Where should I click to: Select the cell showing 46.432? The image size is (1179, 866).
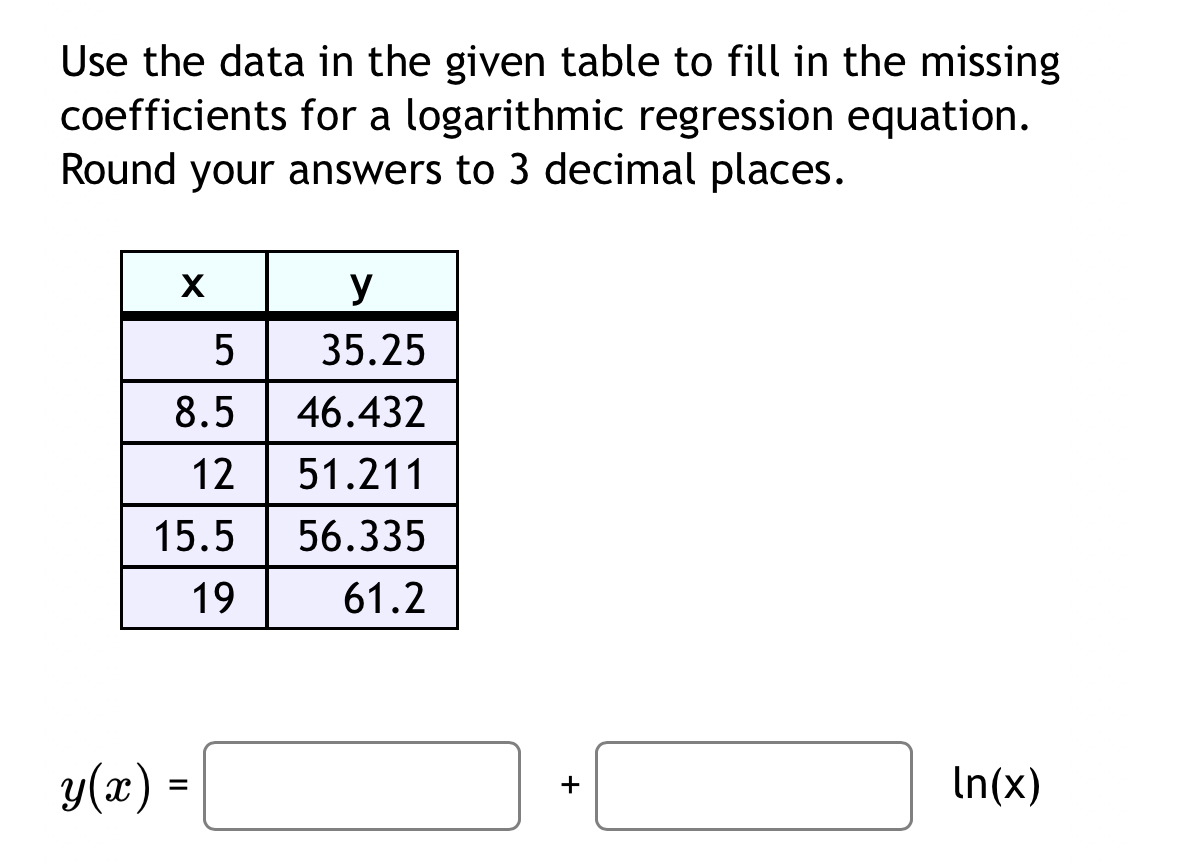coord(361,412)
